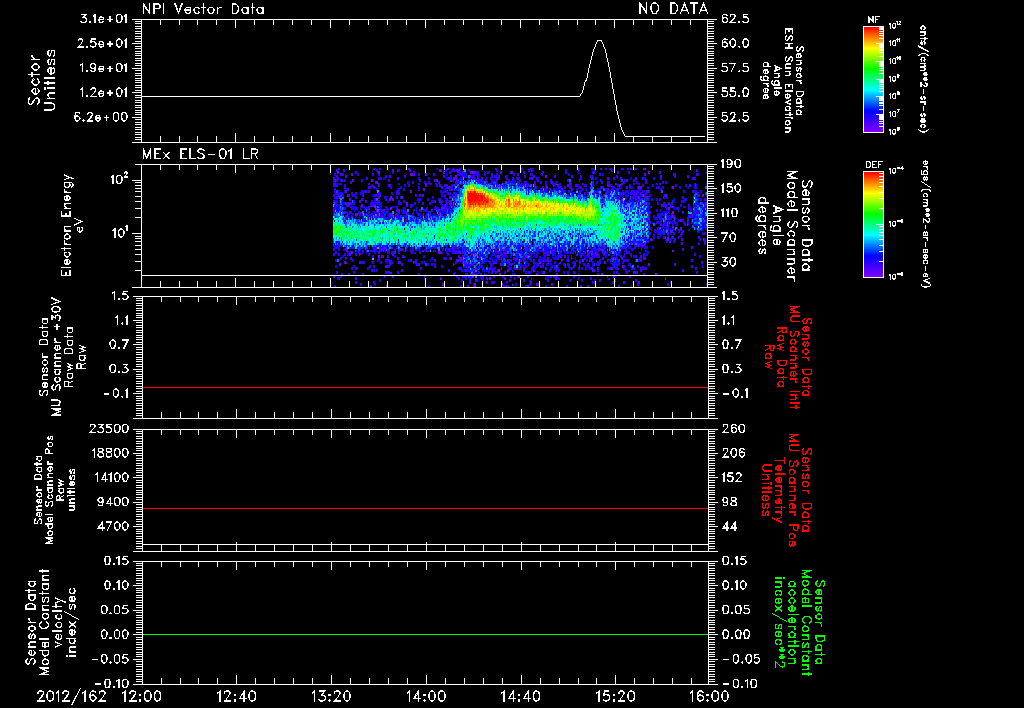Click the "2012/162" date label
This screenshot has height=708, width=1024.
tap(71, 696)
